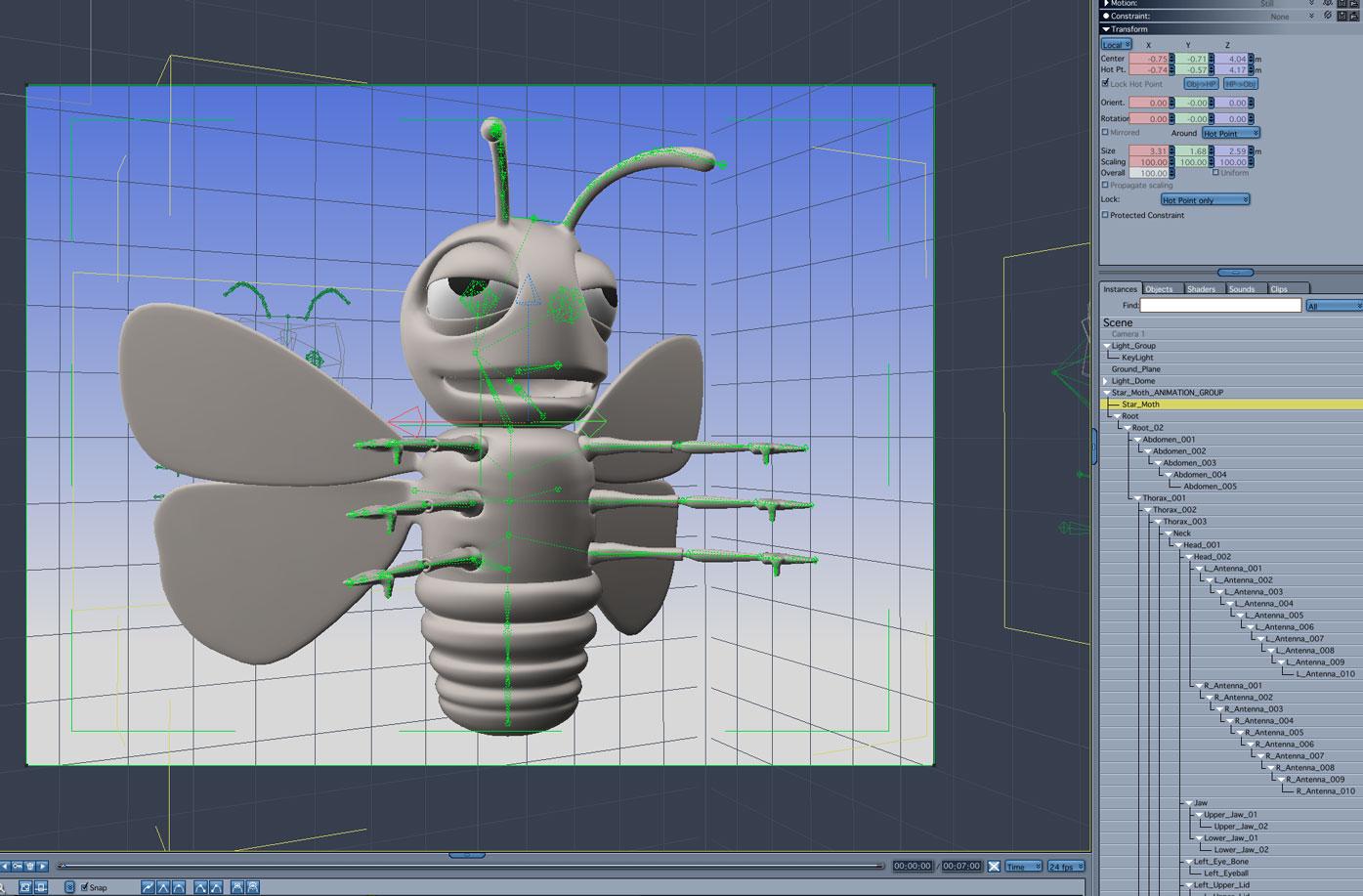Click the Overall scaling field

pyautogui.click(x=1149, y=173)
